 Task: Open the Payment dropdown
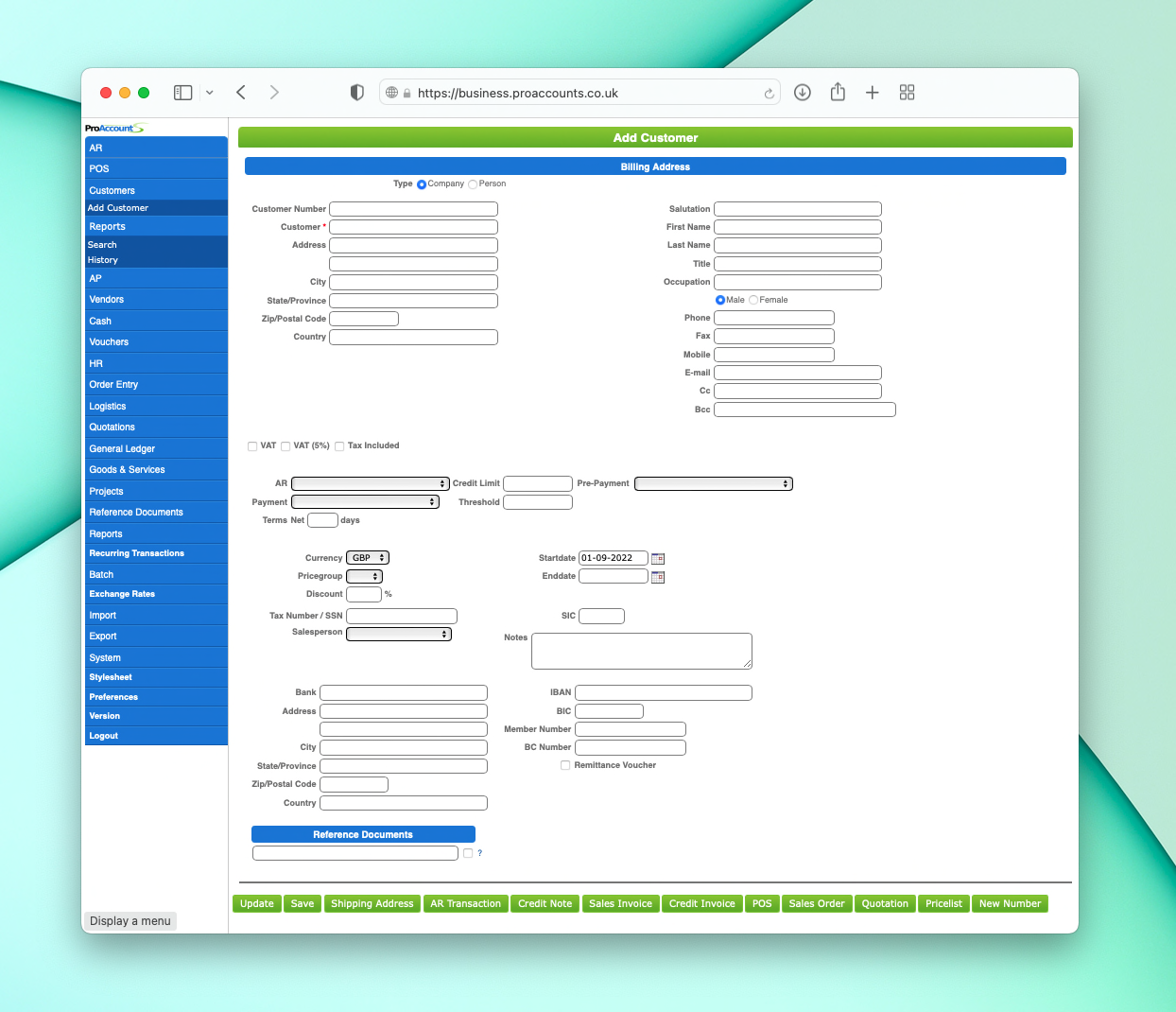[x=365, y=502]
